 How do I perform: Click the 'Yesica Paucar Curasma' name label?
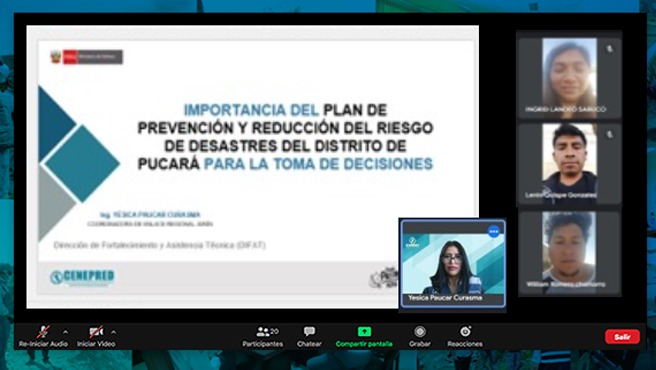[x=445, y=298]
